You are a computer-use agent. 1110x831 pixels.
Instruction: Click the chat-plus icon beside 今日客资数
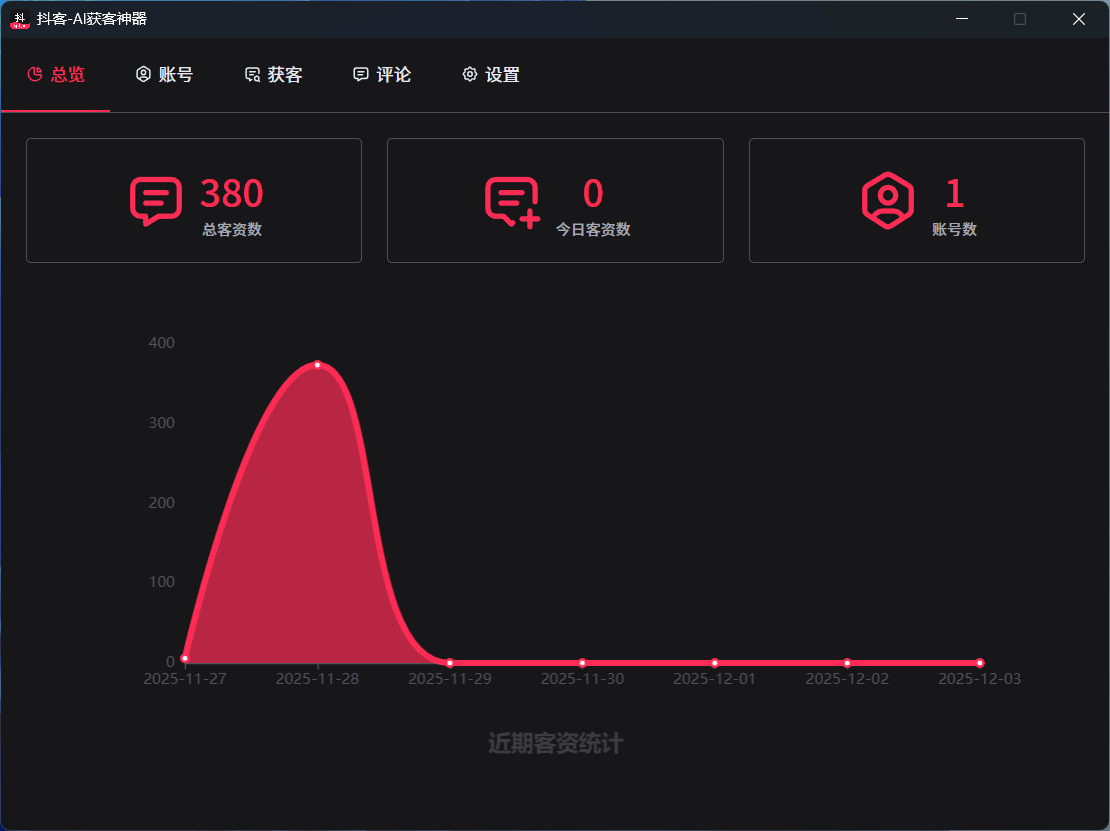512,200
